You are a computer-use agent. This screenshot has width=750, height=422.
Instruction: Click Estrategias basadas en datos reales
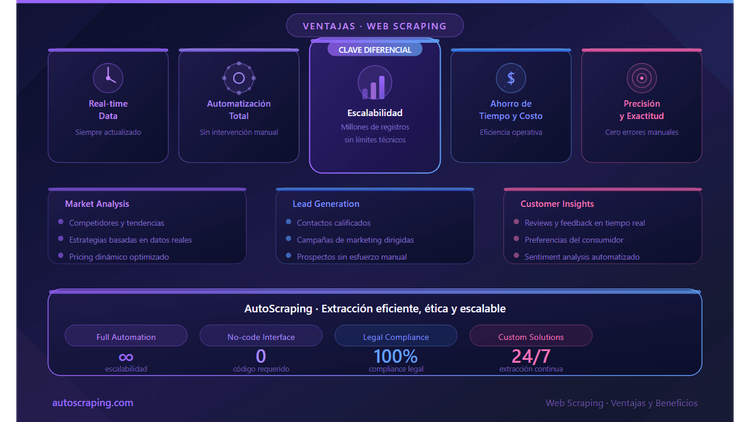tap(130, 240)
